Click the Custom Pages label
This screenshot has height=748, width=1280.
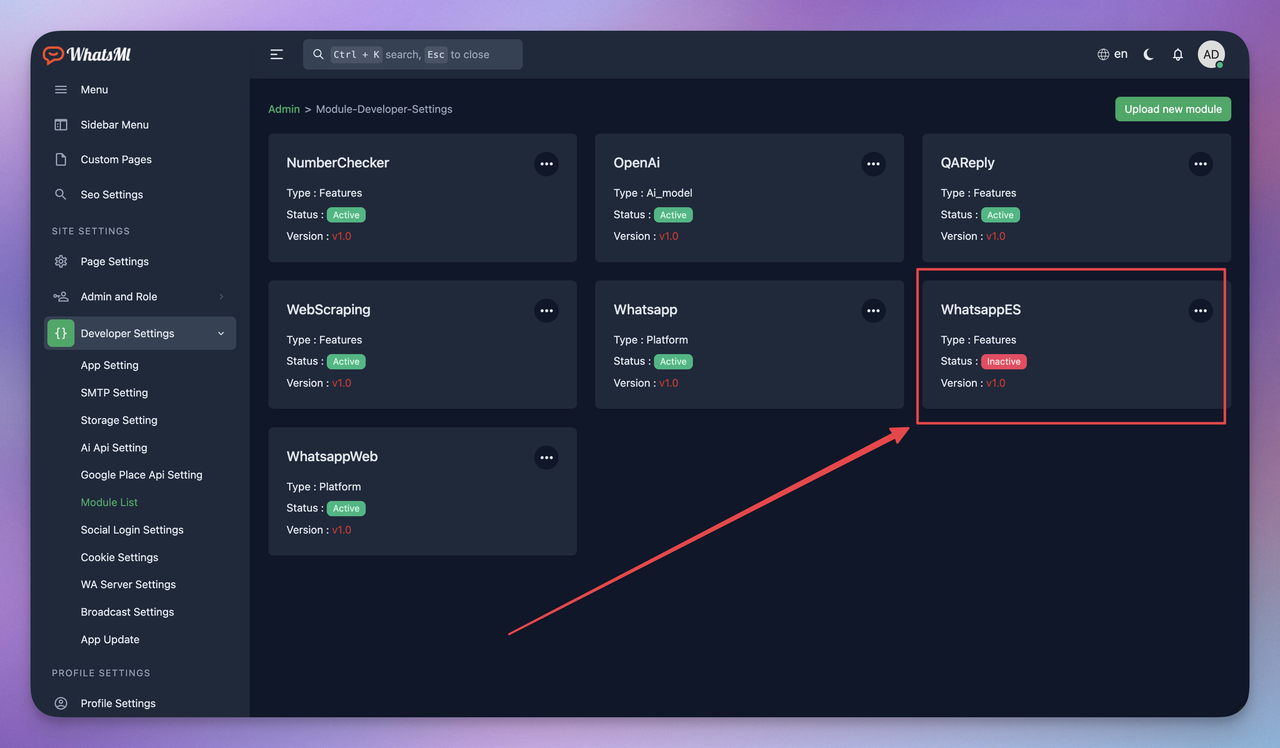pyautogui.click(x=116, y=160)
